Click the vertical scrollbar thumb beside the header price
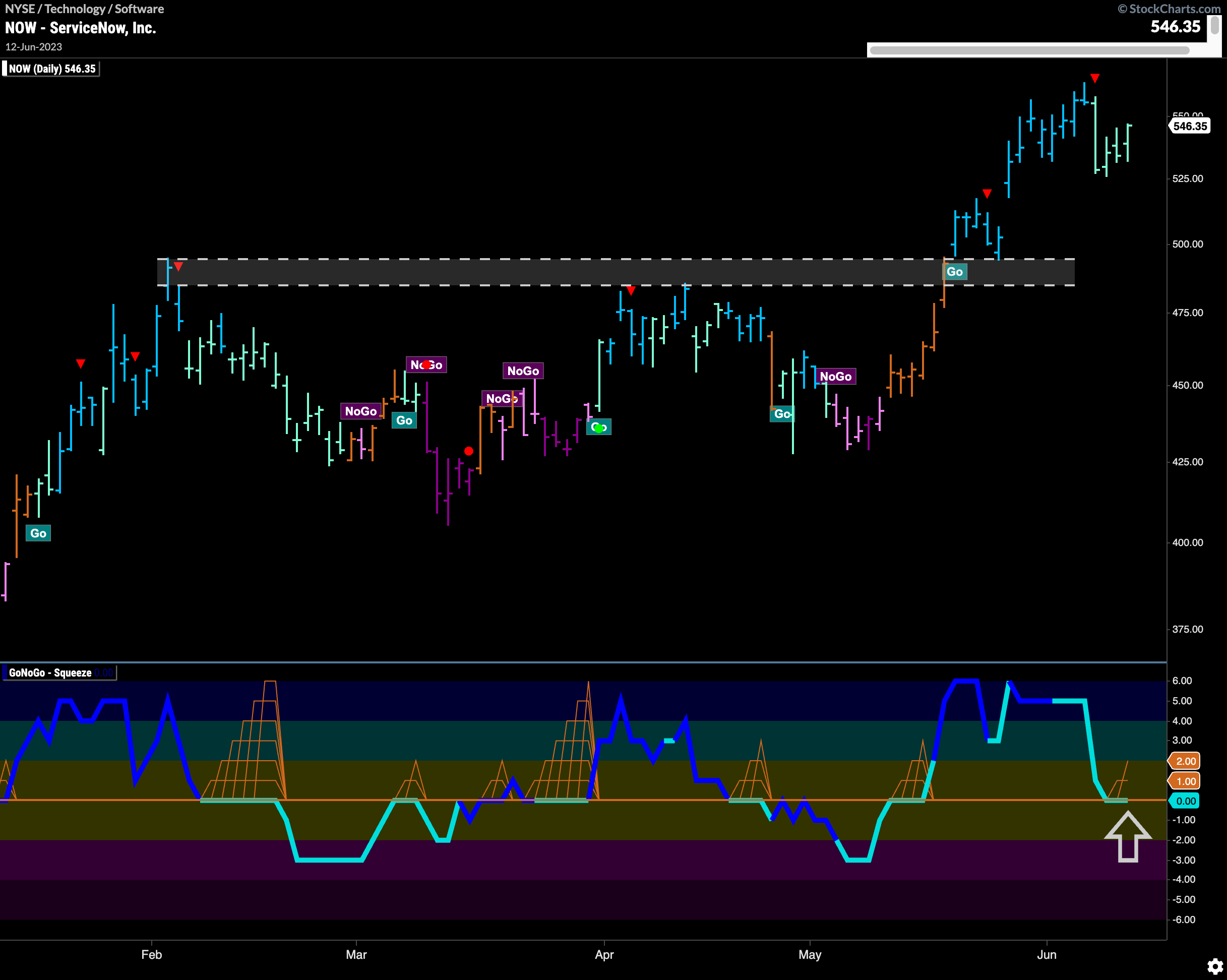Image resolution: width=1227 pixels, height=980 pixels. tap(1214, 26)
